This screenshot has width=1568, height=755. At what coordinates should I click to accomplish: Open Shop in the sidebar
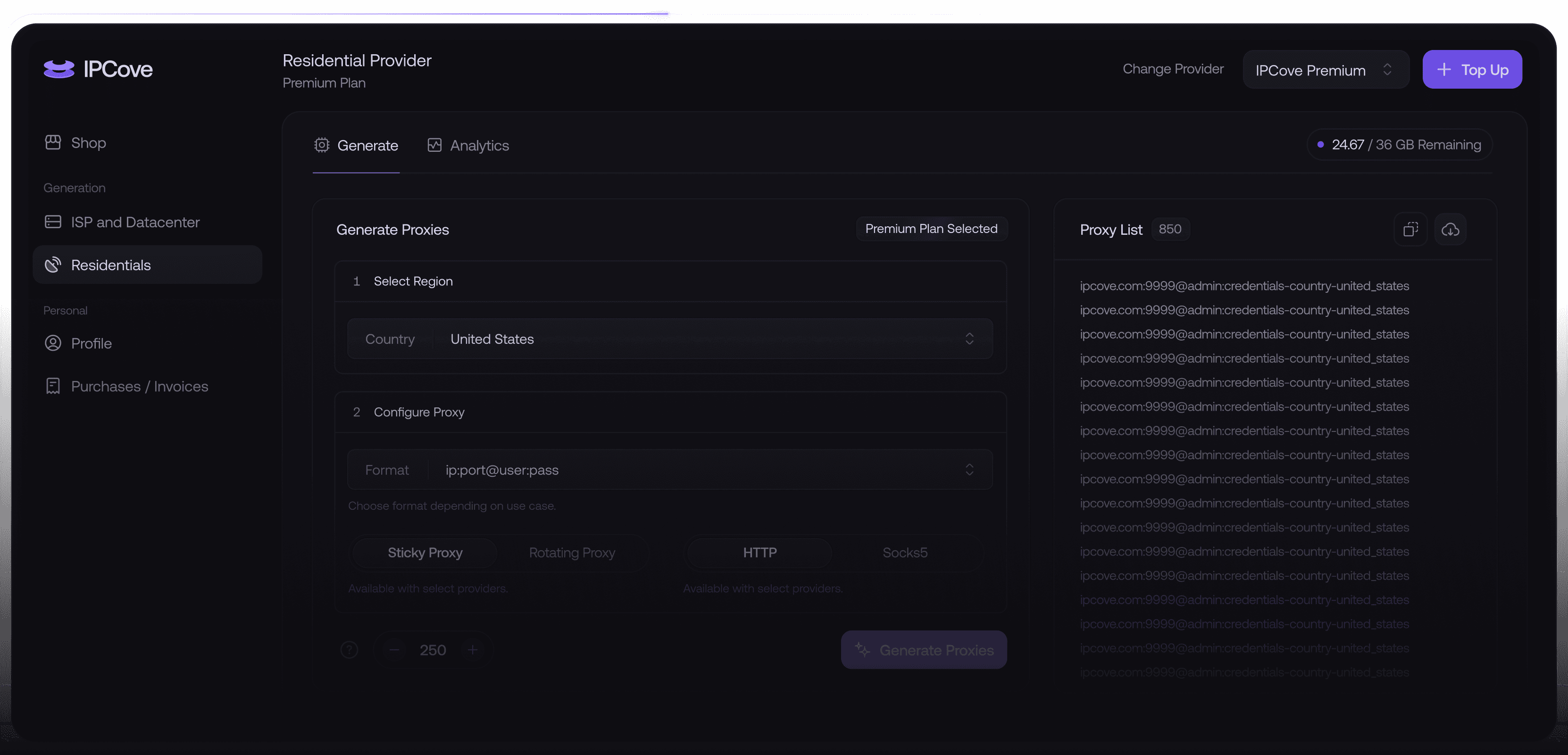point(147,142)
